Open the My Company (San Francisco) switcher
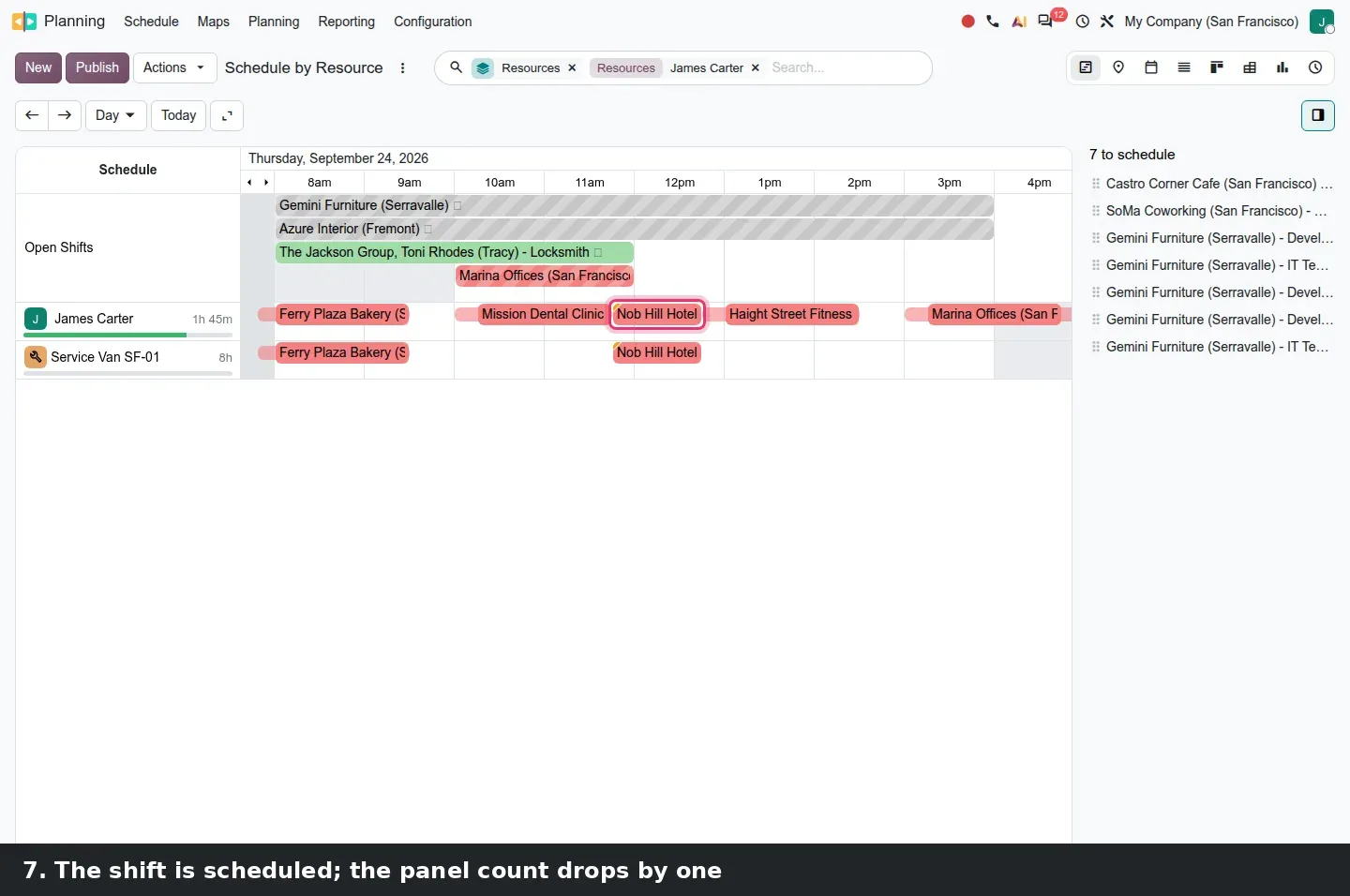 (1211, 22)
